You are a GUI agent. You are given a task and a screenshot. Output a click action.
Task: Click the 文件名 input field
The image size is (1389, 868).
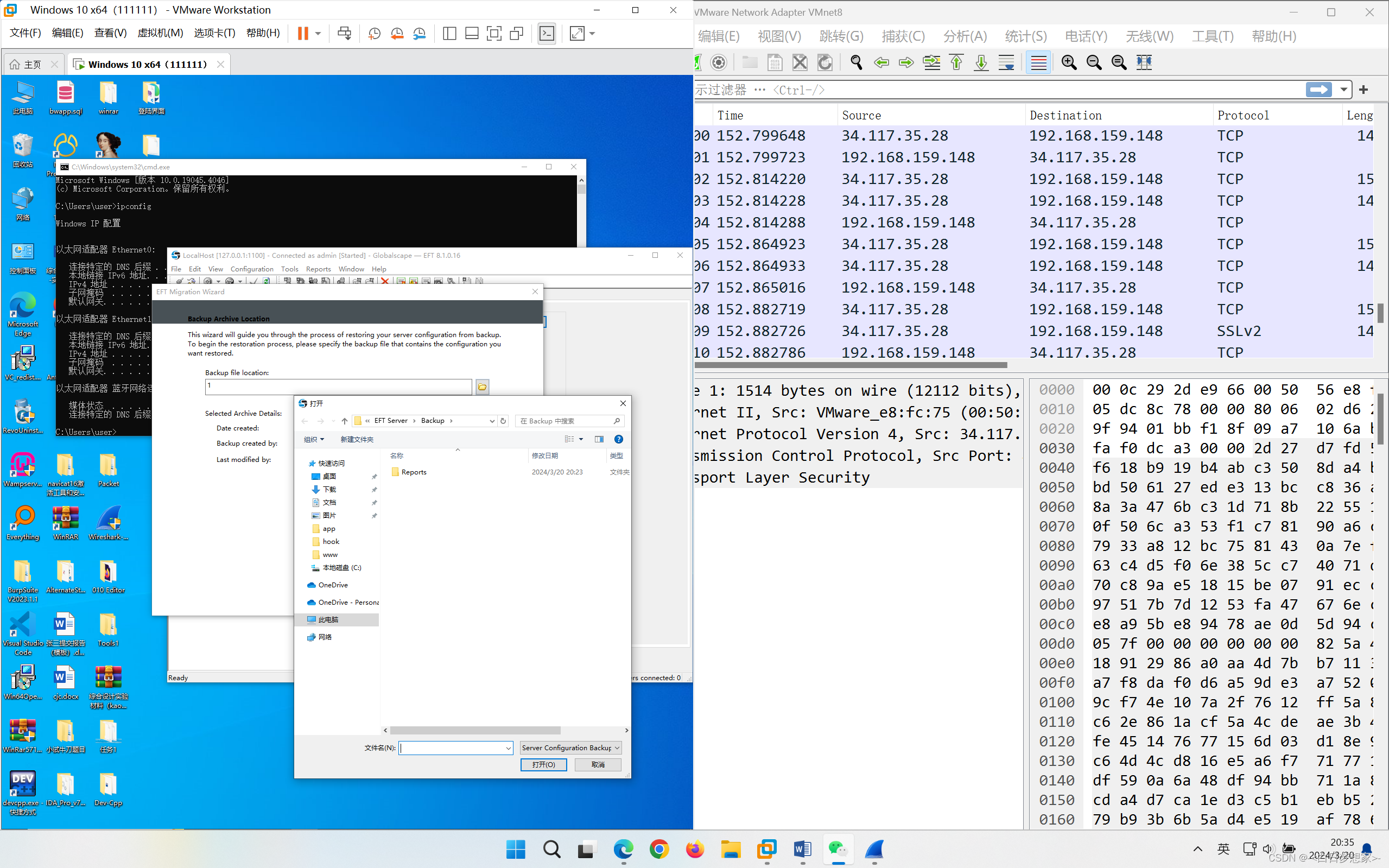tap(452, 747)
